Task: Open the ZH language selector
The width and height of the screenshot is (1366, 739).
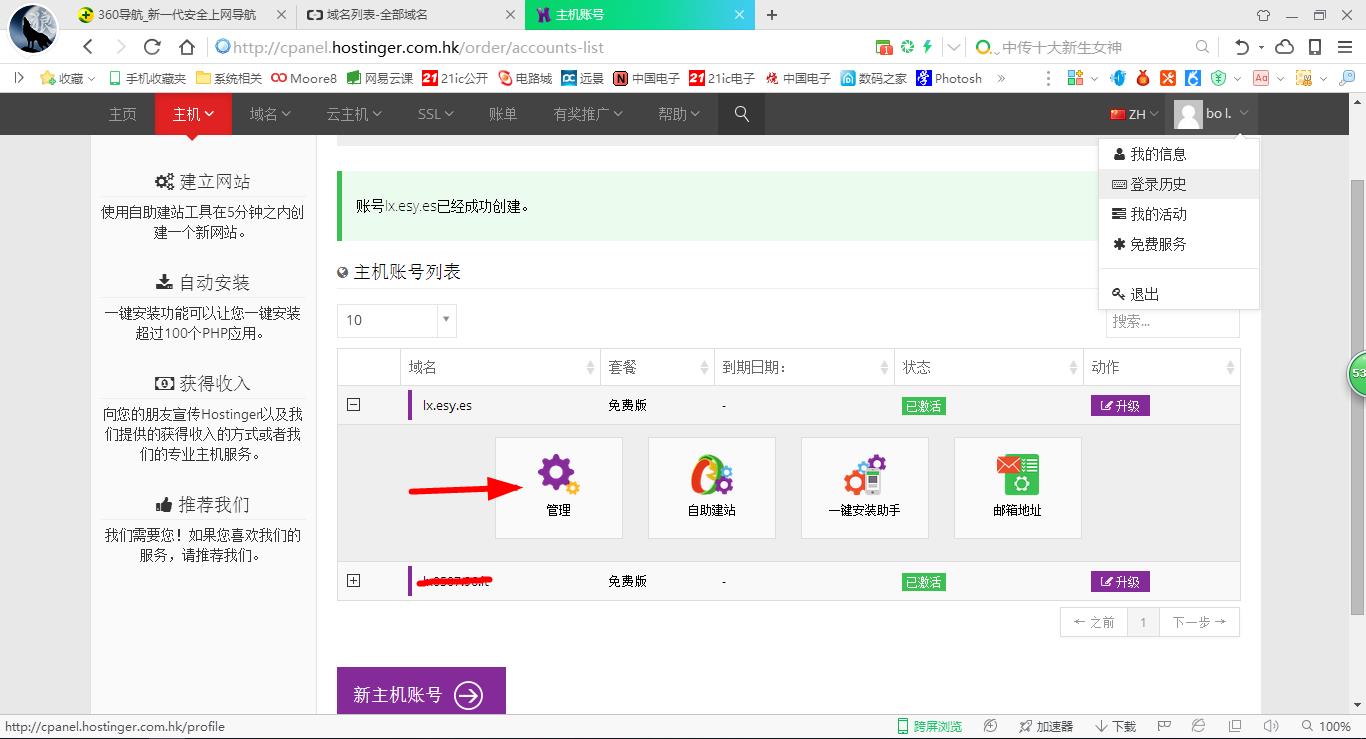Action: (x=1131, y=114)
